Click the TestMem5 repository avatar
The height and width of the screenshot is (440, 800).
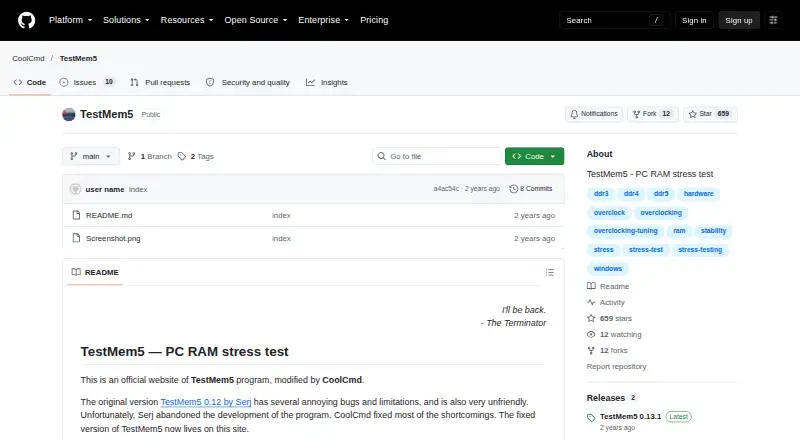coord(69,114)
